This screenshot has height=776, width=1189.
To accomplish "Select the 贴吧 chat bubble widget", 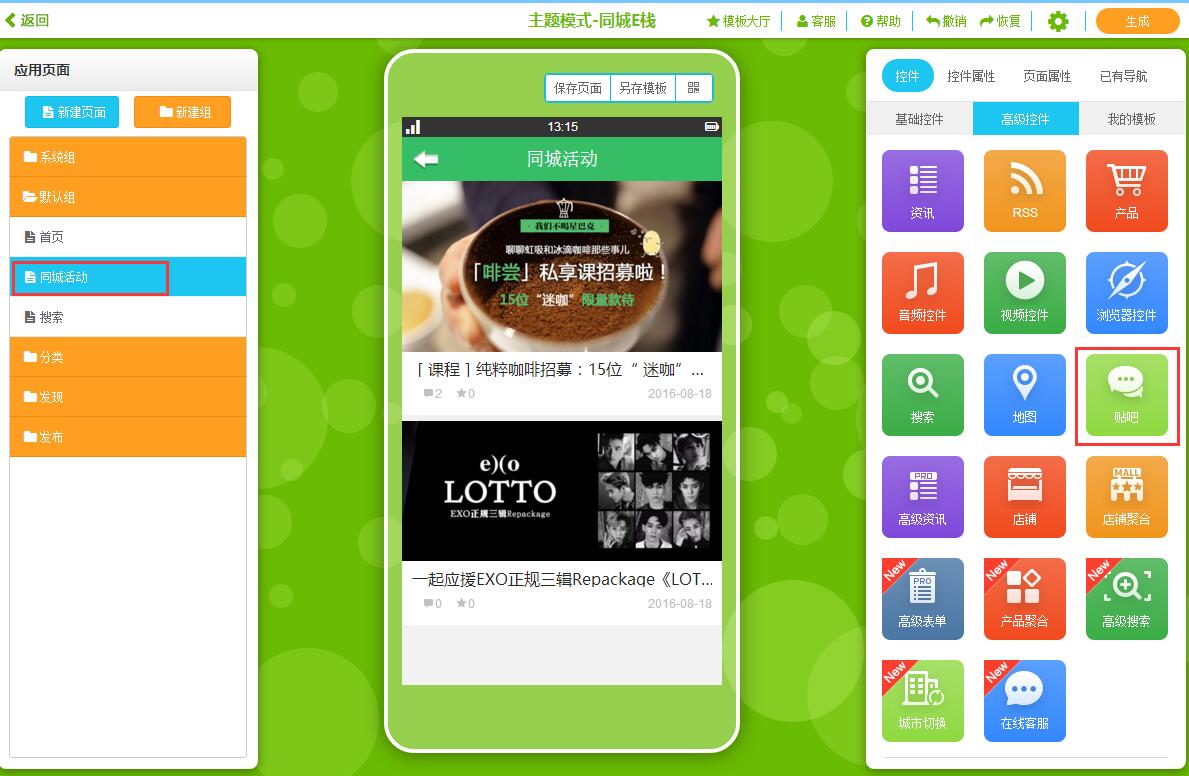I will pos(1126,394).
